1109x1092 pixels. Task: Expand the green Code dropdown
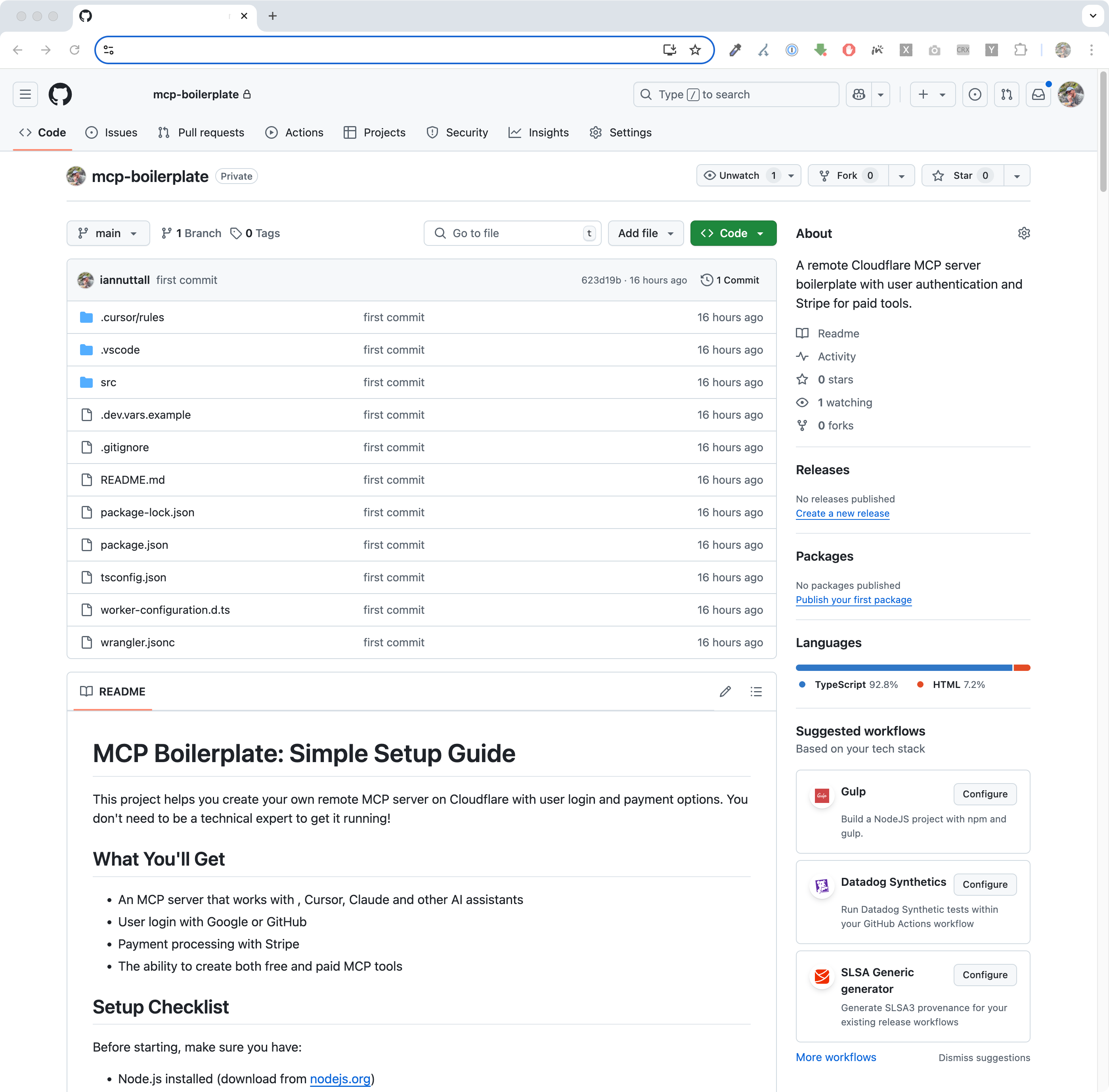tap(760, 233)
